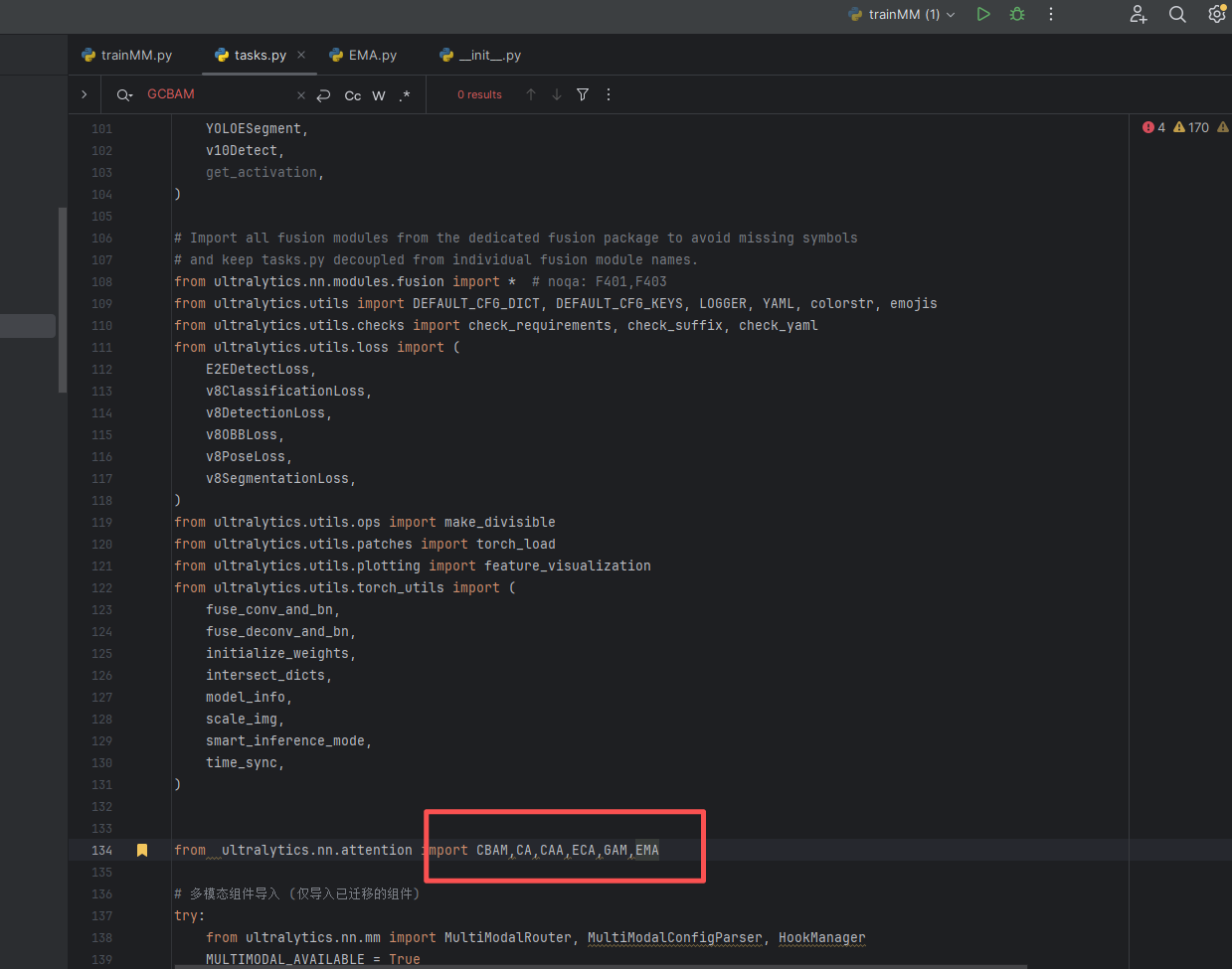Image resolution: width=1232 pixels, height=969 pixels.
Task: Toggle whole Words (W) option
Action: click(x=379, y=95)
